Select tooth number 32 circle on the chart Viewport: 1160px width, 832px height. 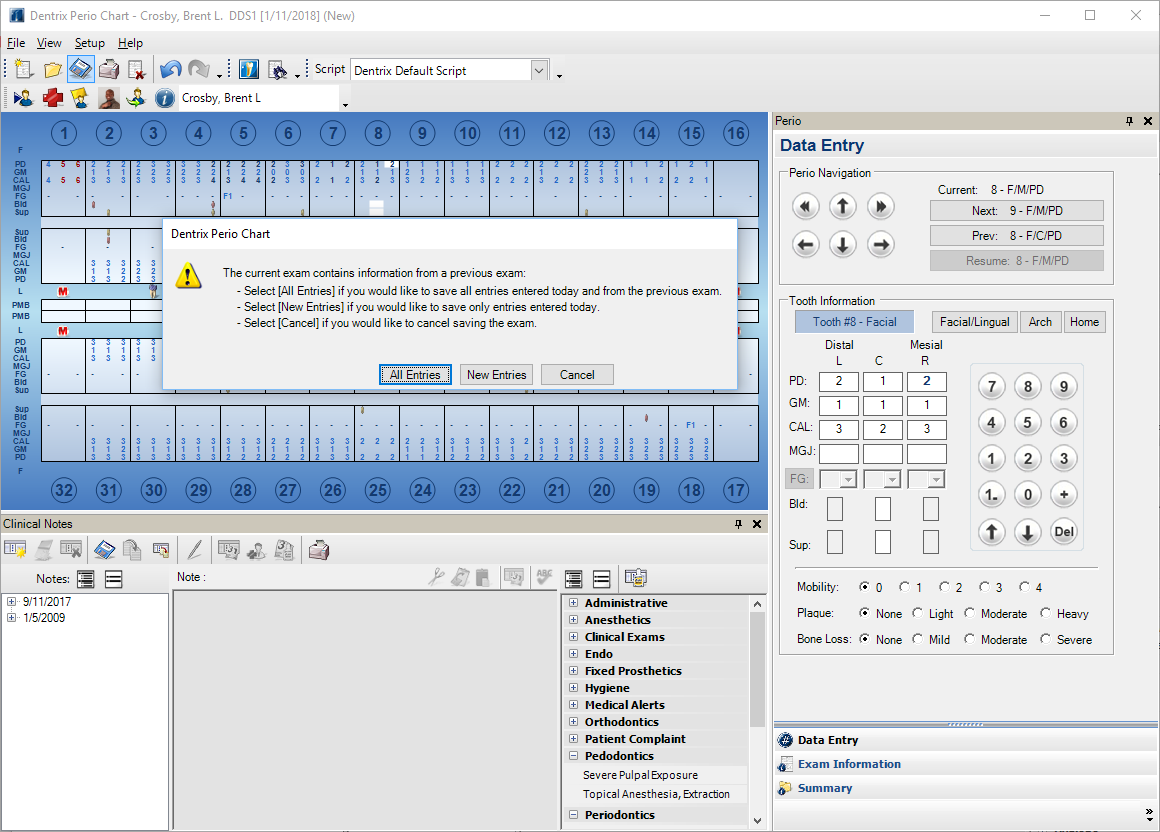64,490
